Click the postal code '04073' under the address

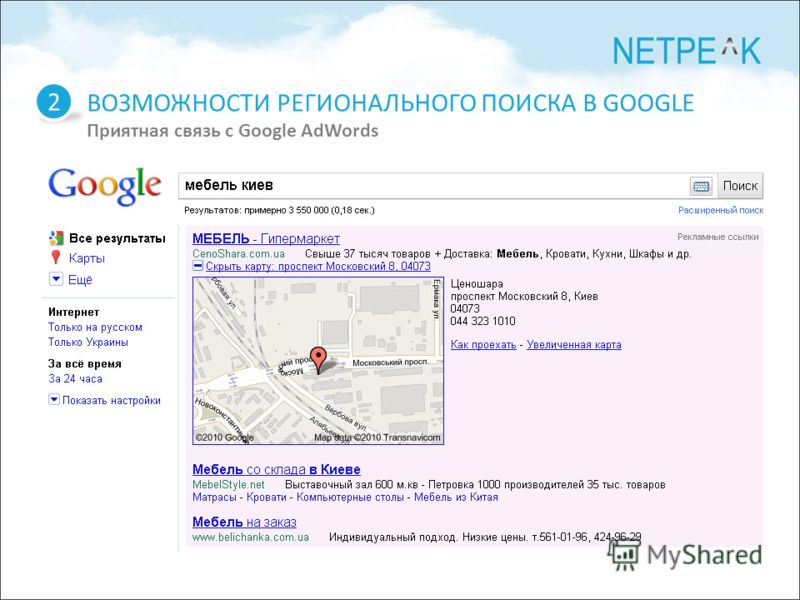465,309
